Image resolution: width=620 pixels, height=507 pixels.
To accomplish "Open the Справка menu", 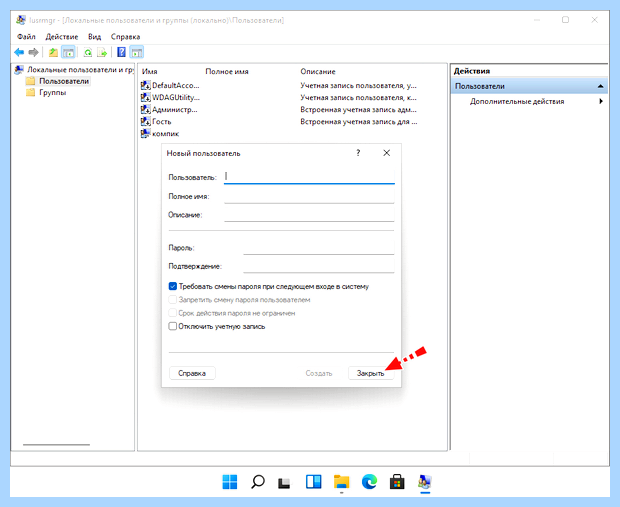I will [125, 37].
